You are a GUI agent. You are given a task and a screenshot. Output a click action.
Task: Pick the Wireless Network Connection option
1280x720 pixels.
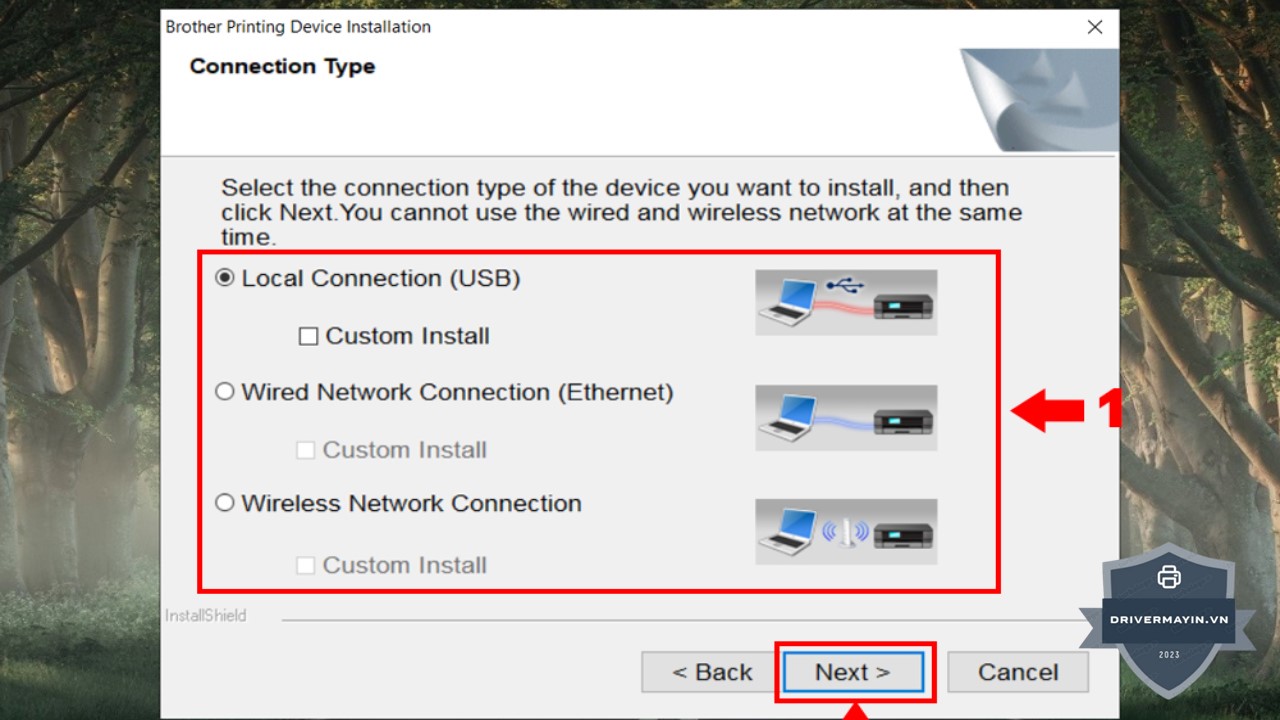[x=225, y=503]
